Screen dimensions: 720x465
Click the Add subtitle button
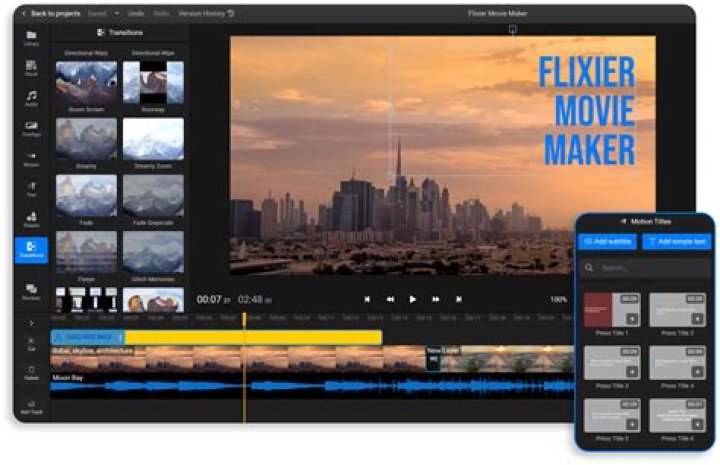(x=607, y=242)
